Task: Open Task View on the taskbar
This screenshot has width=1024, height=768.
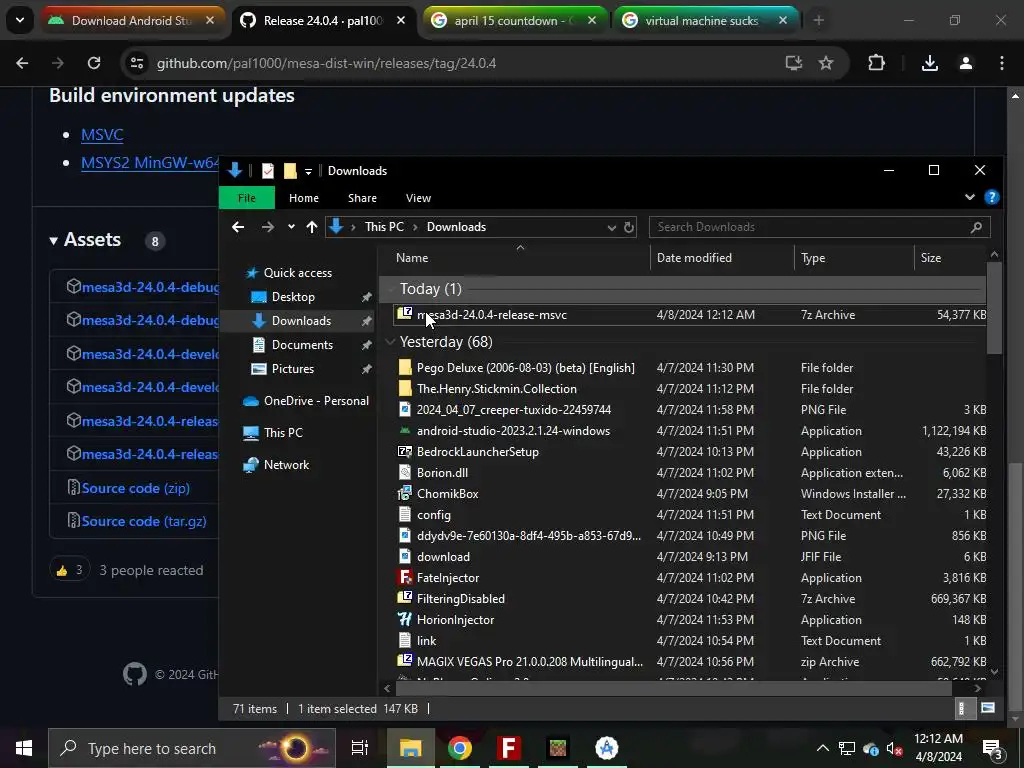Action: coord(360,748)
